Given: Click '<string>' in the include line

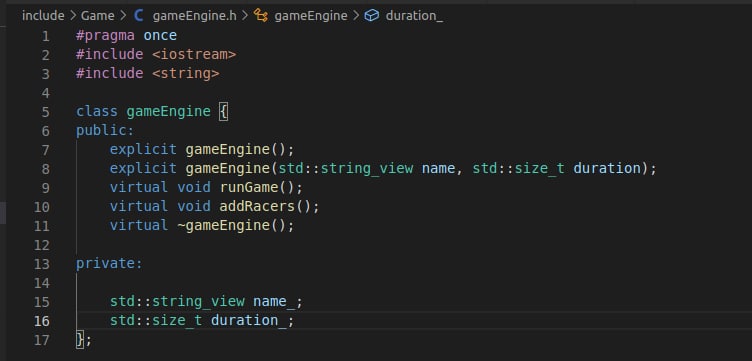Looking at the screenshot, I should [186, 73].
